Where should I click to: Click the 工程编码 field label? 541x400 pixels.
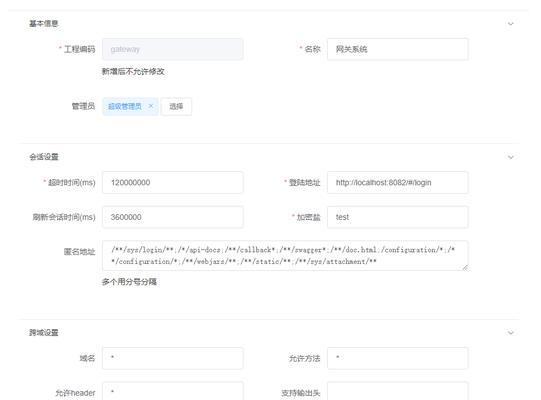tap(79, 49)
